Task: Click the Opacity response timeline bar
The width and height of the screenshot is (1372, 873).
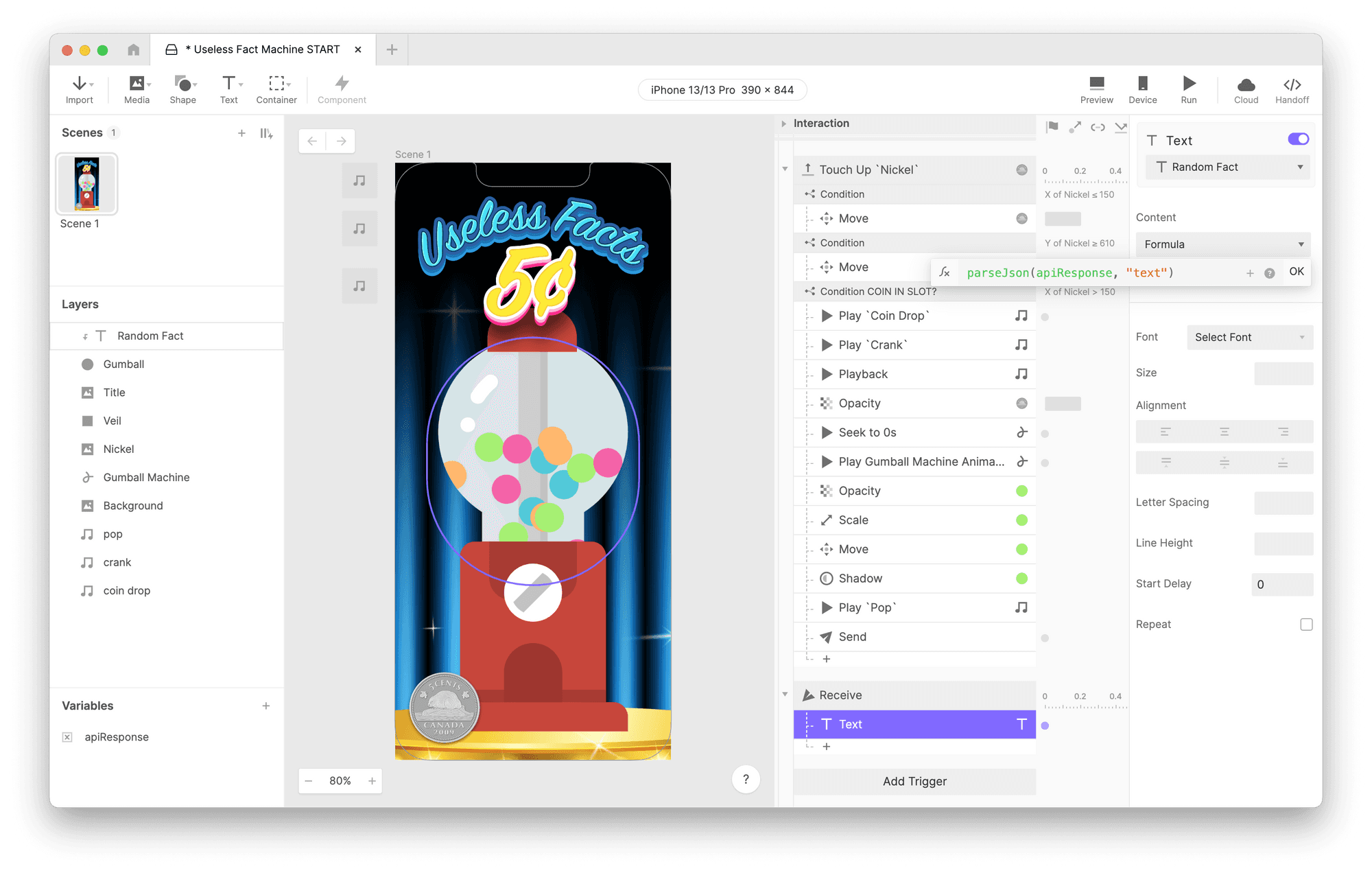Action: (1063, 404)
